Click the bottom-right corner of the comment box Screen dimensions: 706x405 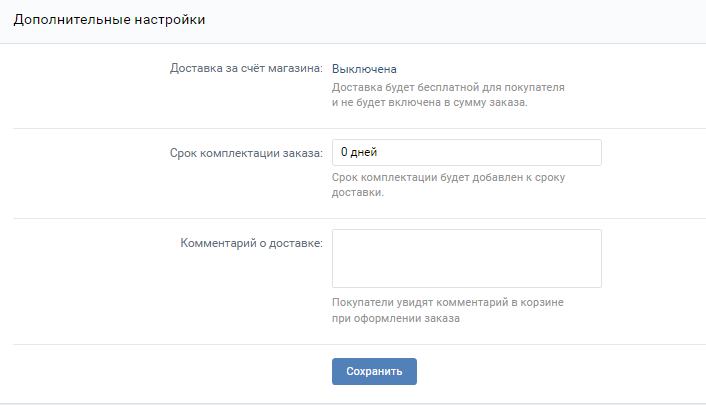point(595,282)
